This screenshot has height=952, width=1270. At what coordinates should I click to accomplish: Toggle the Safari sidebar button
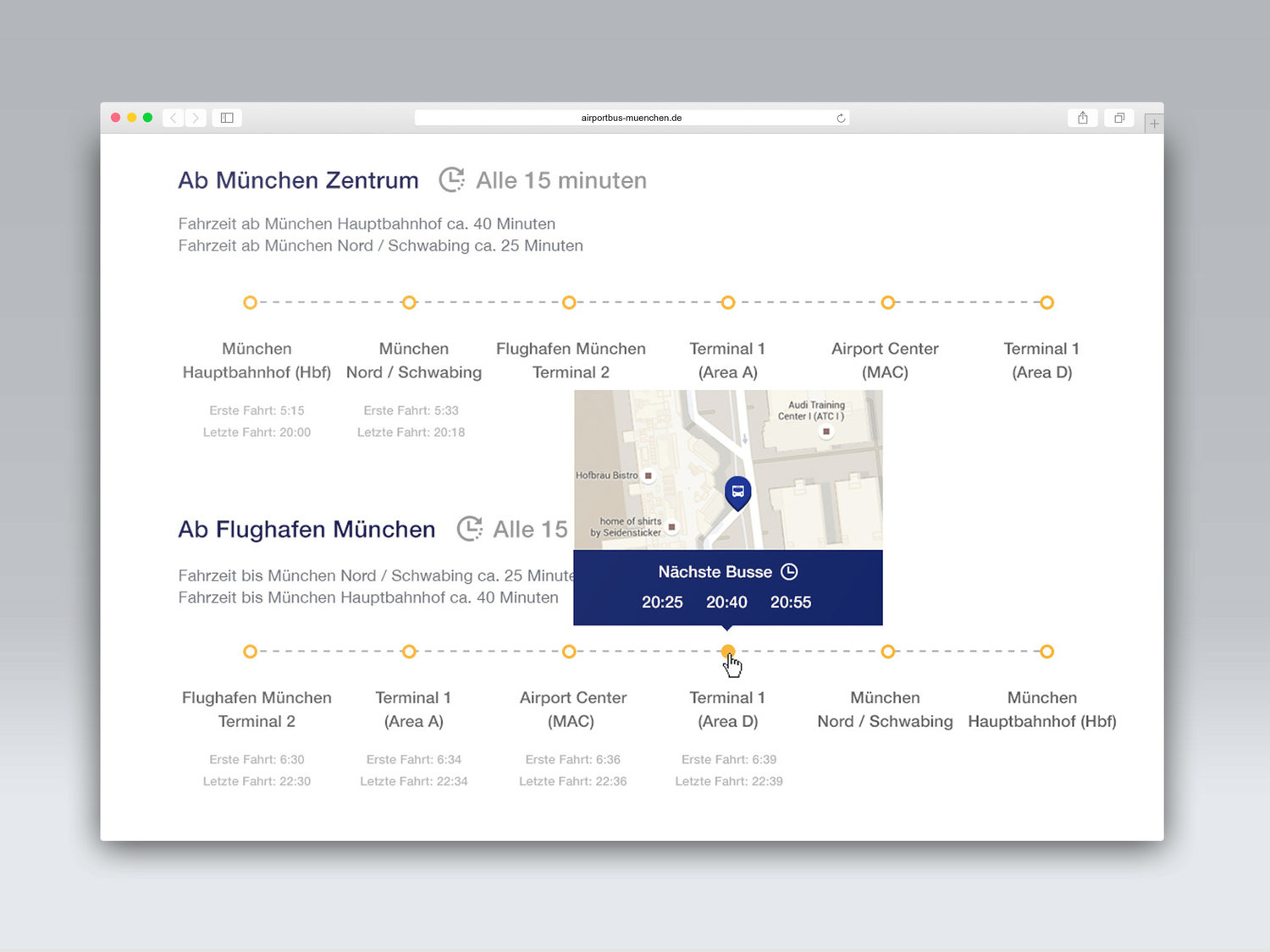pos(227,118)
